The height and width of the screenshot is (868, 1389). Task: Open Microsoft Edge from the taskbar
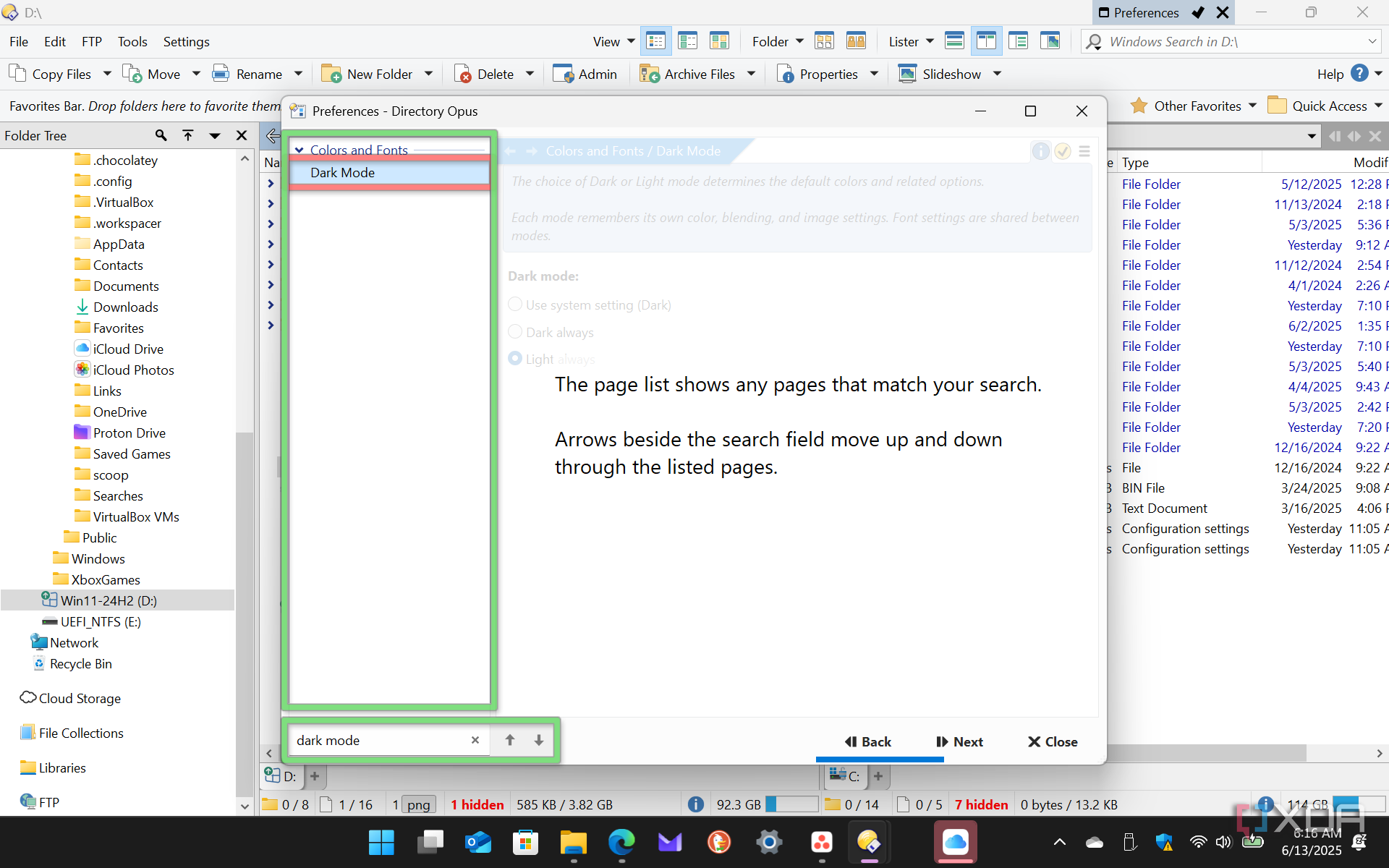coord(621,842)
